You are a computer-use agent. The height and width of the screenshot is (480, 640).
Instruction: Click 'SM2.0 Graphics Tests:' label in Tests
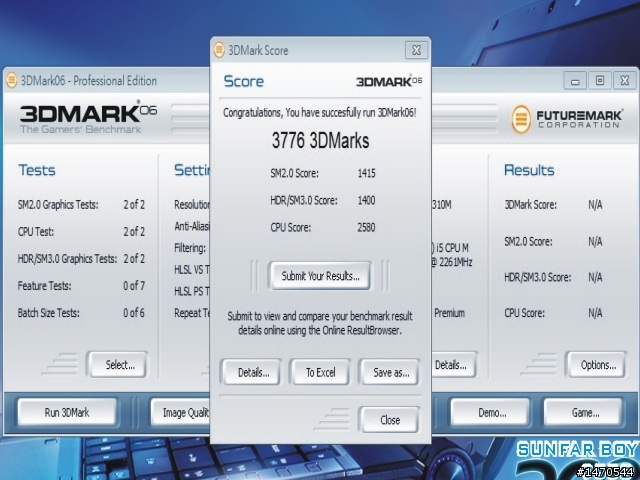[x=58, y=204]
